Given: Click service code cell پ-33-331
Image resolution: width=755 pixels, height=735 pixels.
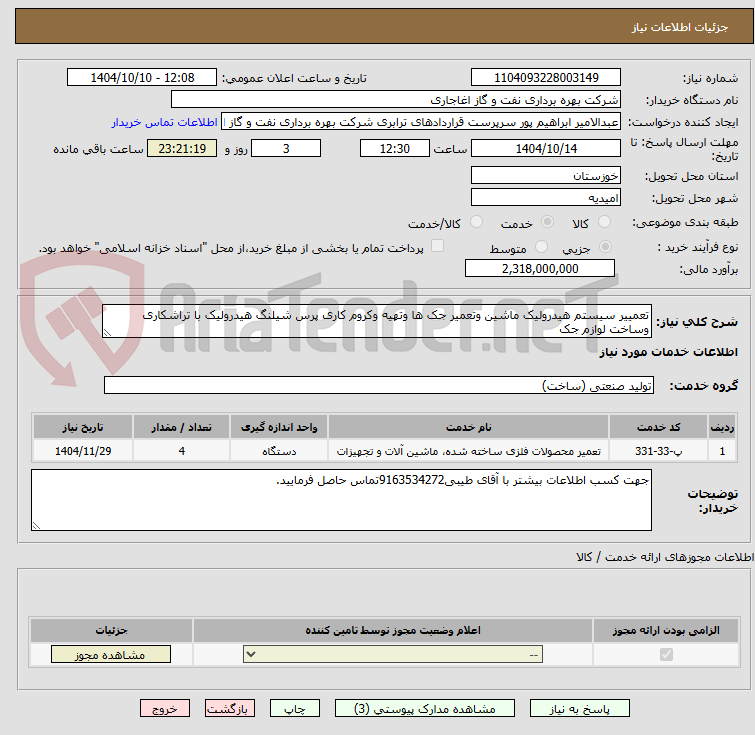Looking at the screenshot, I should 658,451.
